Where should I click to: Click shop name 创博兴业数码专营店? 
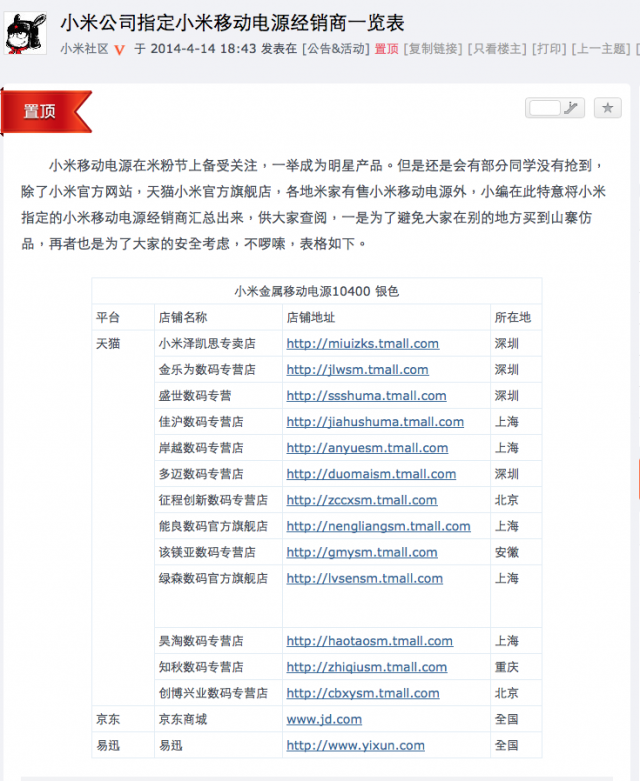tap(213, 693)
